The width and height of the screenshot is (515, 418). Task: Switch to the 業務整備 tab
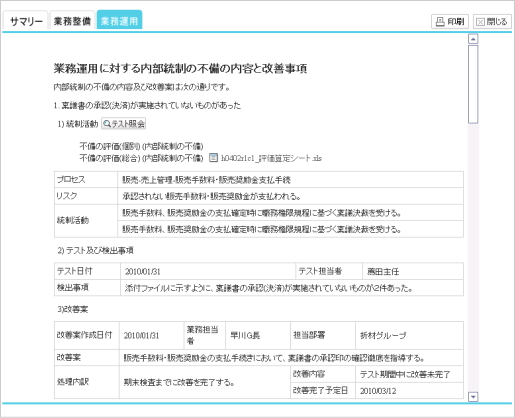point(72,22)
